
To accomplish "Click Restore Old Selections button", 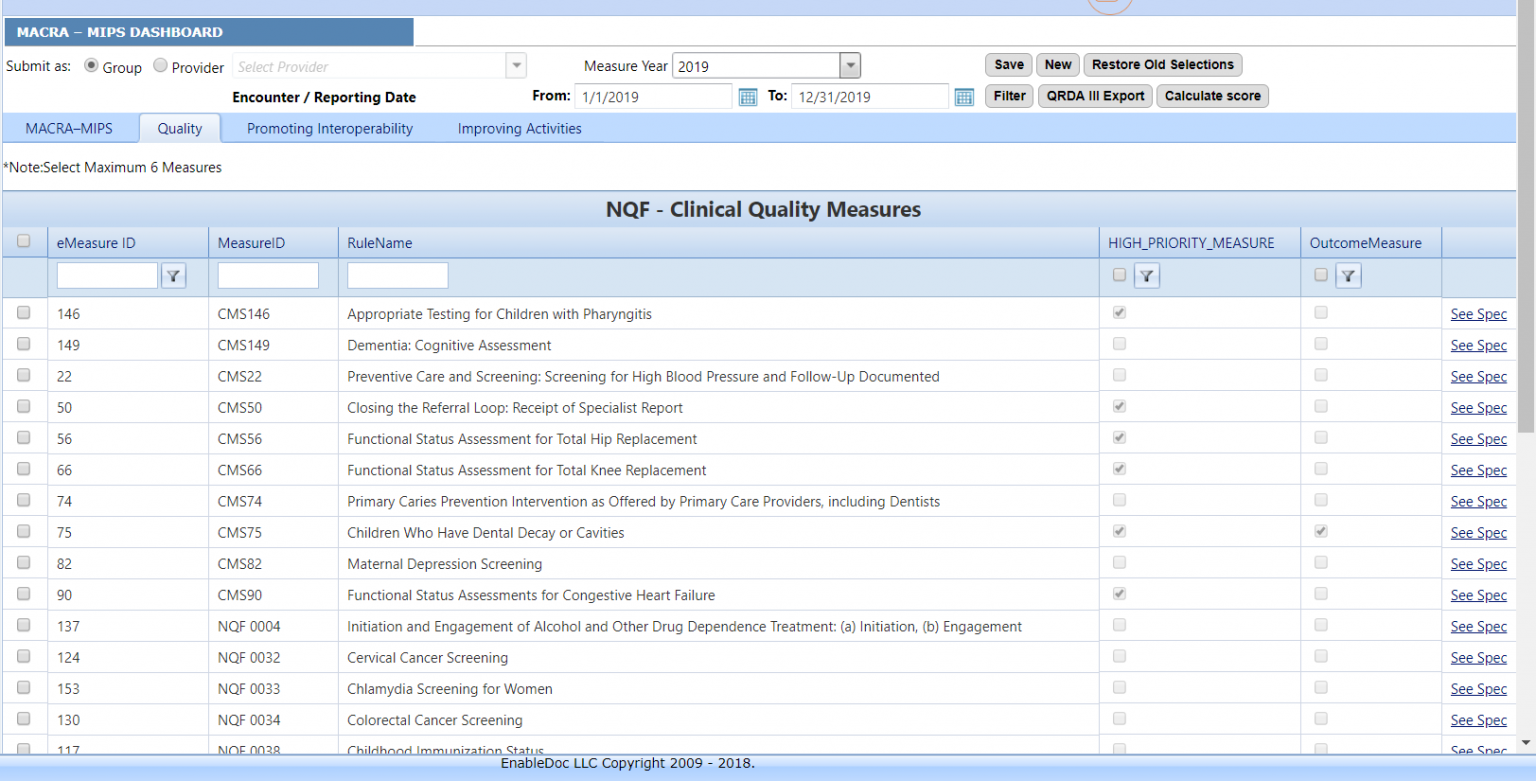I will click(x=1163, y=65).
